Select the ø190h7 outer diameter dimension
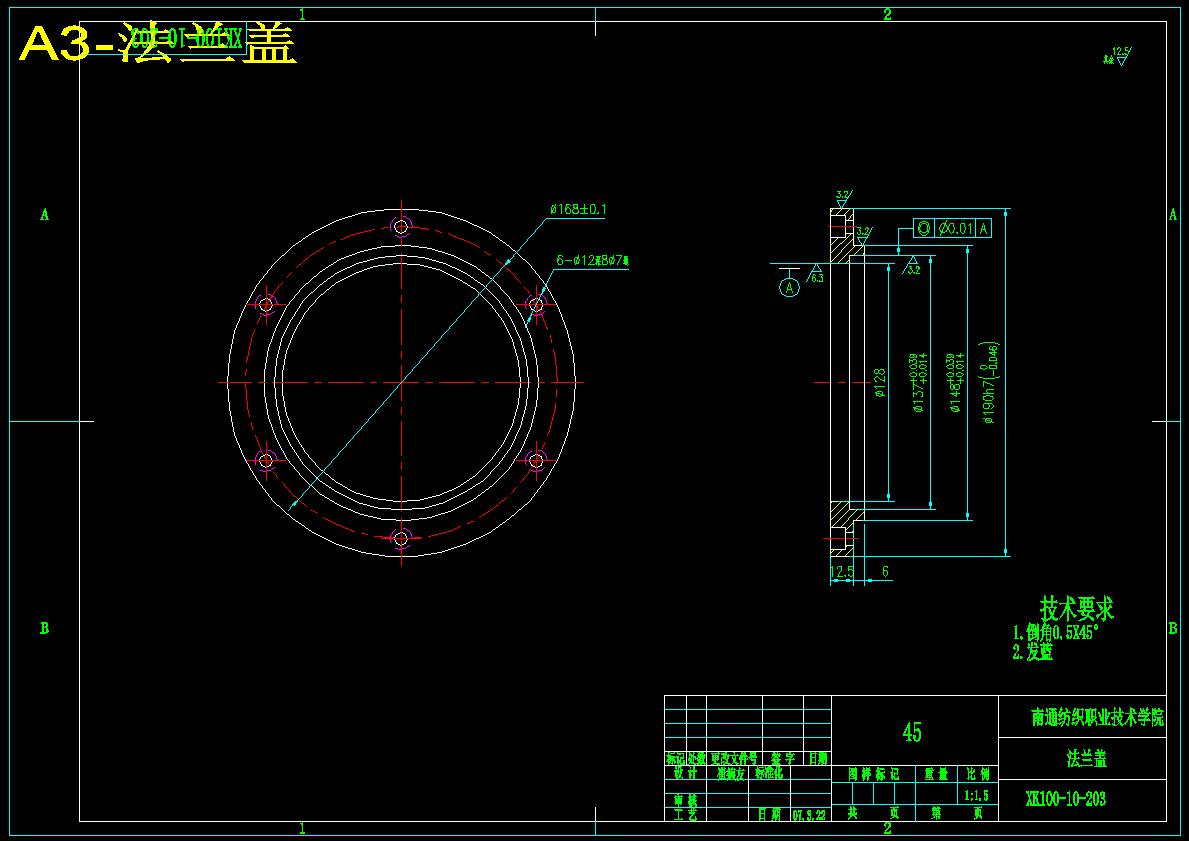 tap(991, 382)
